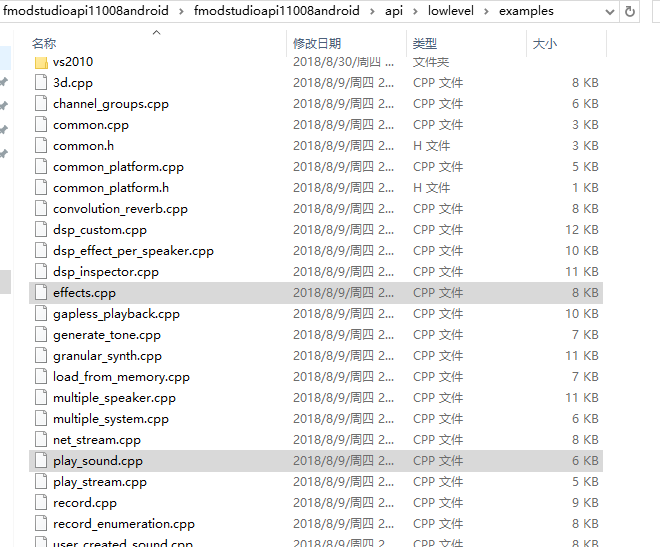Expand the chevron after api breadcrumb

click(x=415, y=11)
